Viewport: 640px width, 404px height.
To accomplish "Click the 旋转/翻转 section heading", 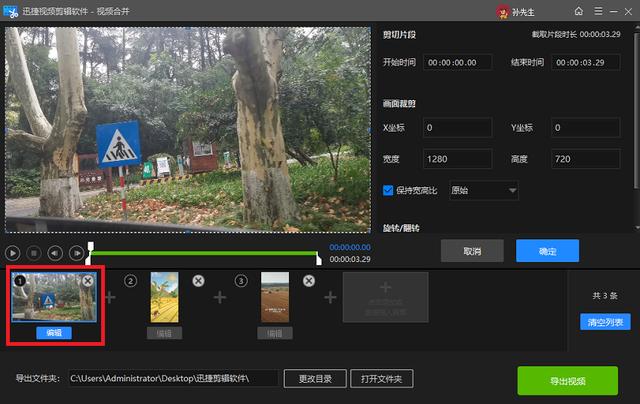I will (401, 228).
